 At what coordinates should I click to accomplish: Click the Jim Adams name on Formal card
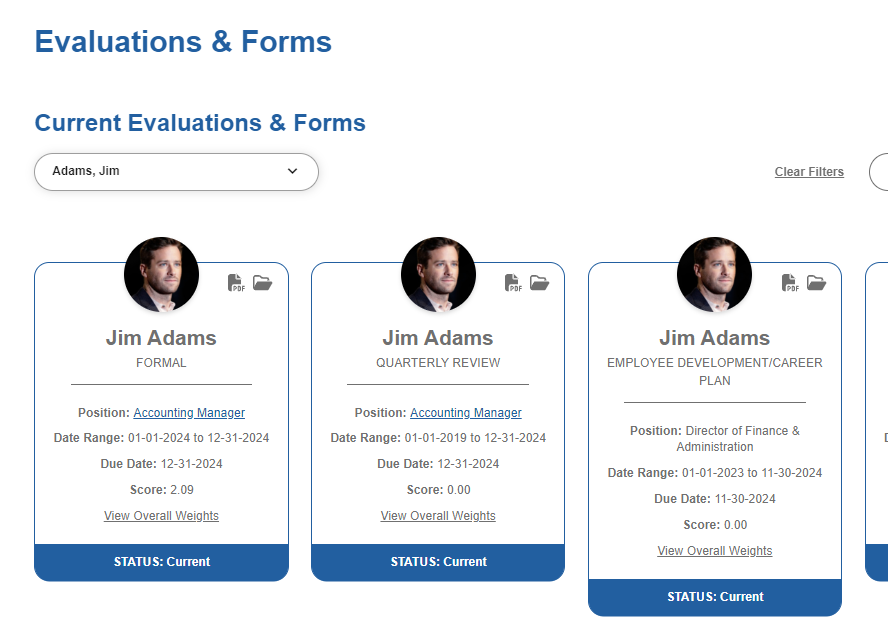tap(161, 338)
